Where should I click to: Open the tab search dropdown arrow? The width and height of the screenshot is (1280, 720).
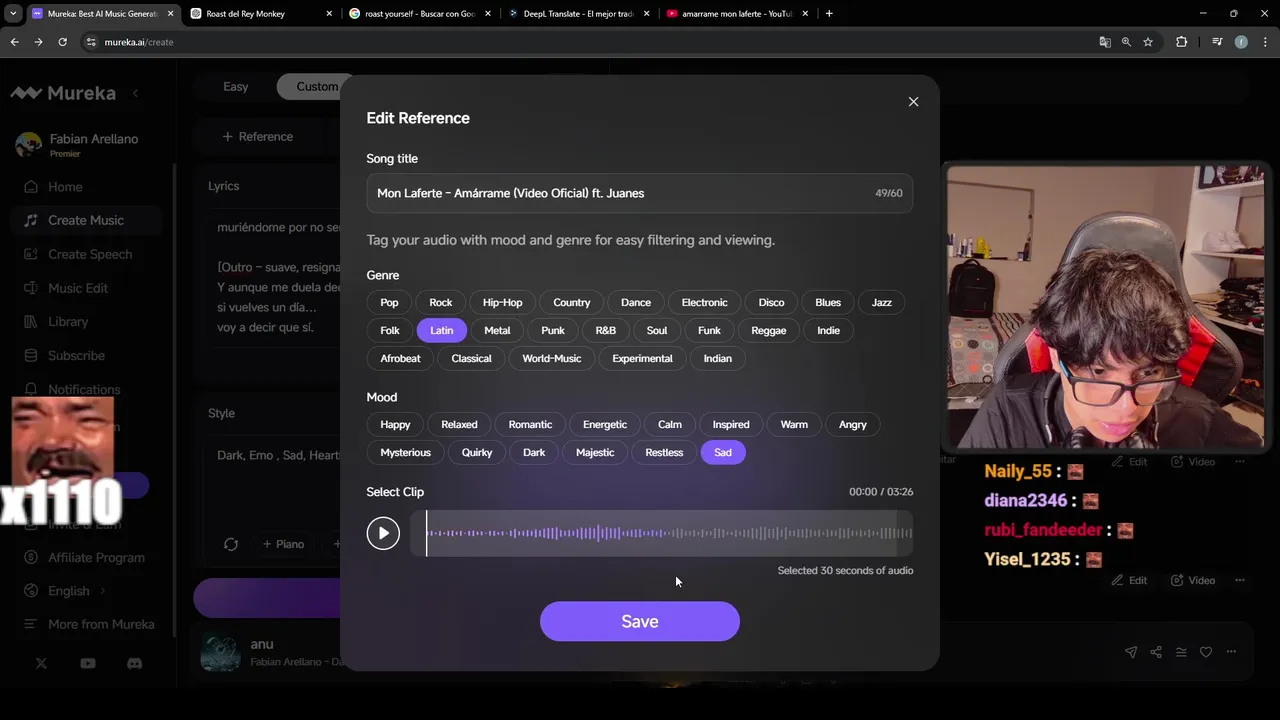point(13,14)
